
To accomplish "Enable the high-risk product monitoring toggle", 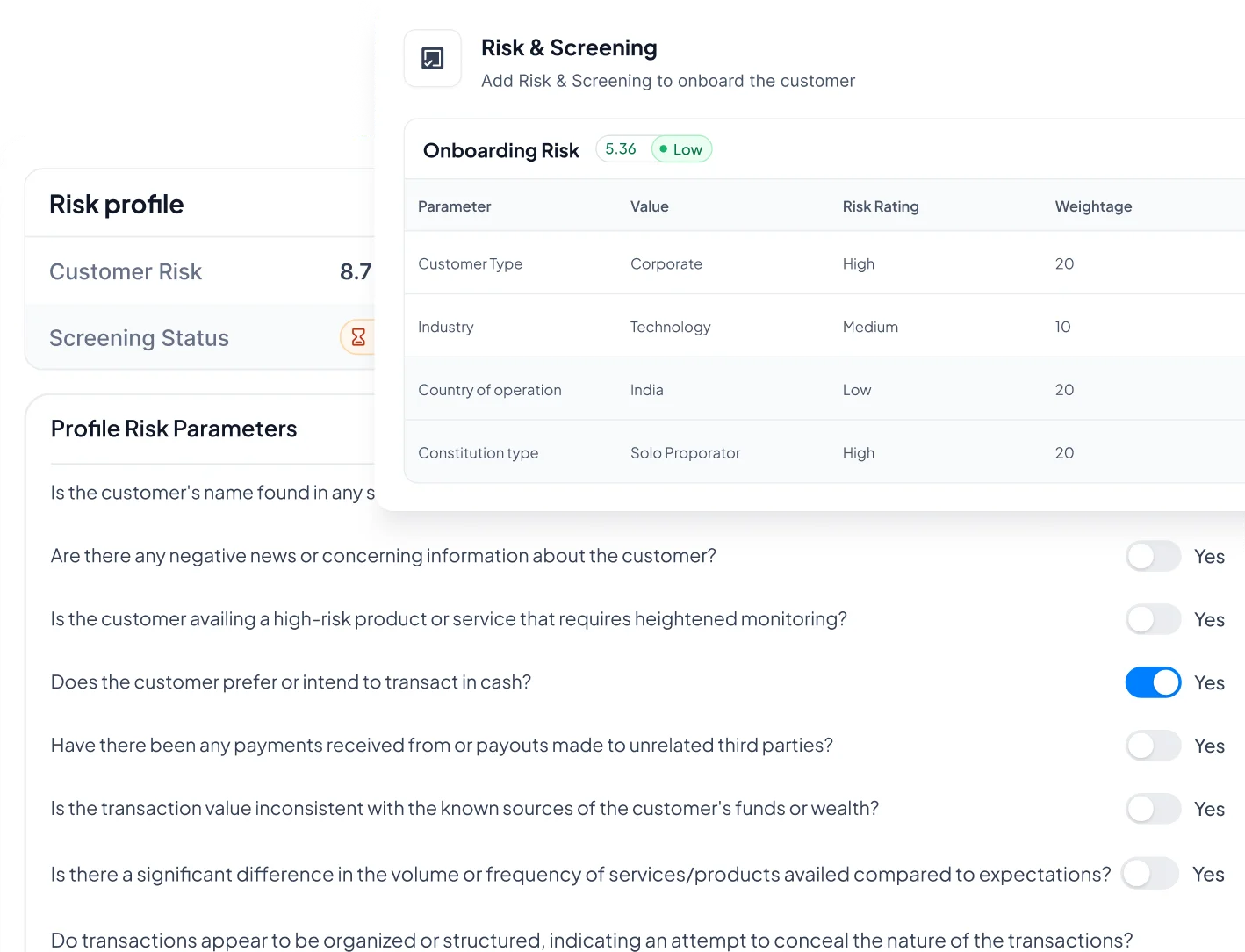I will 1153,619.
